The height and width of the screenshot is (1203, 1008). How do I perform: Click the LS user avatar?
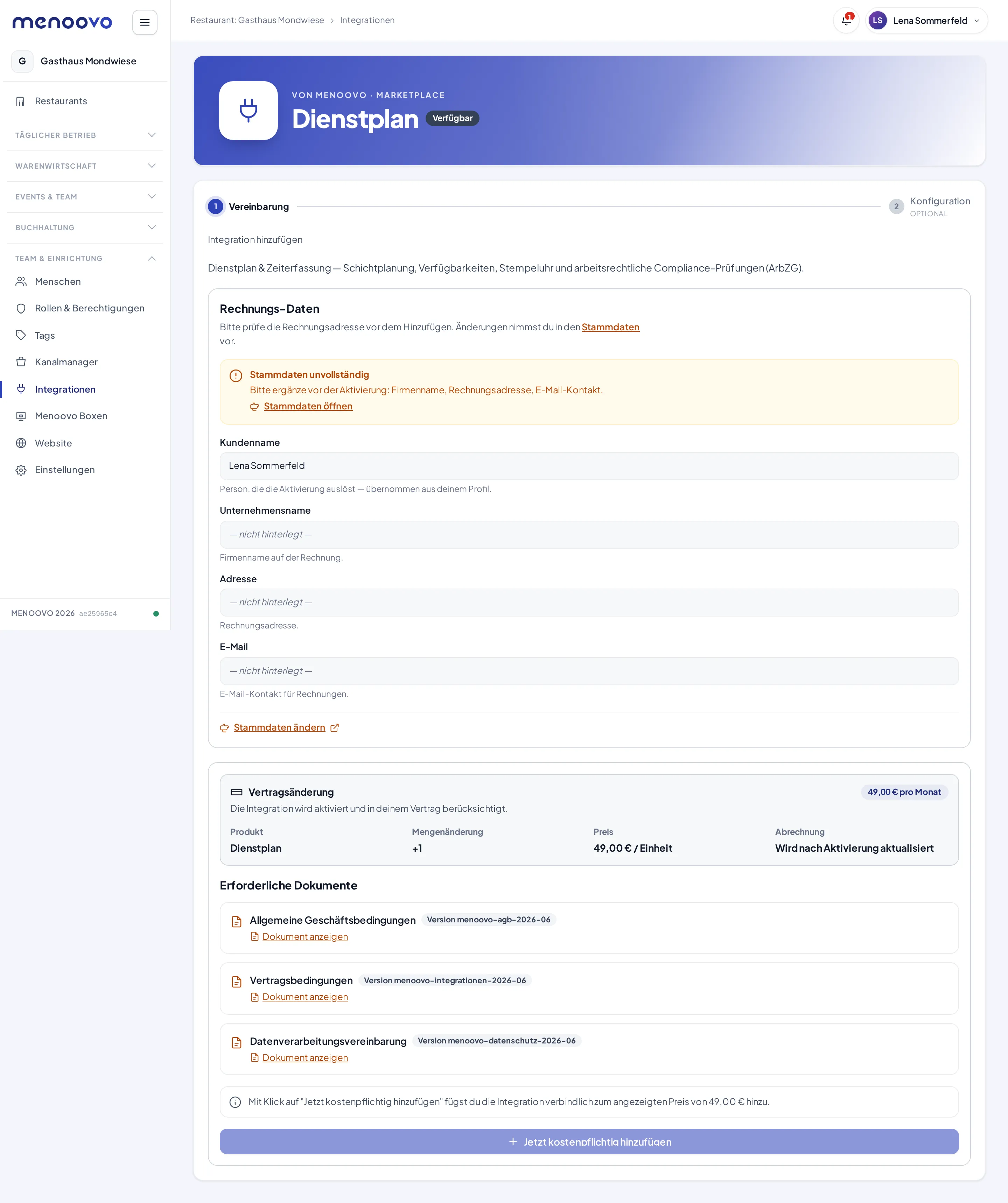[877, 21]
